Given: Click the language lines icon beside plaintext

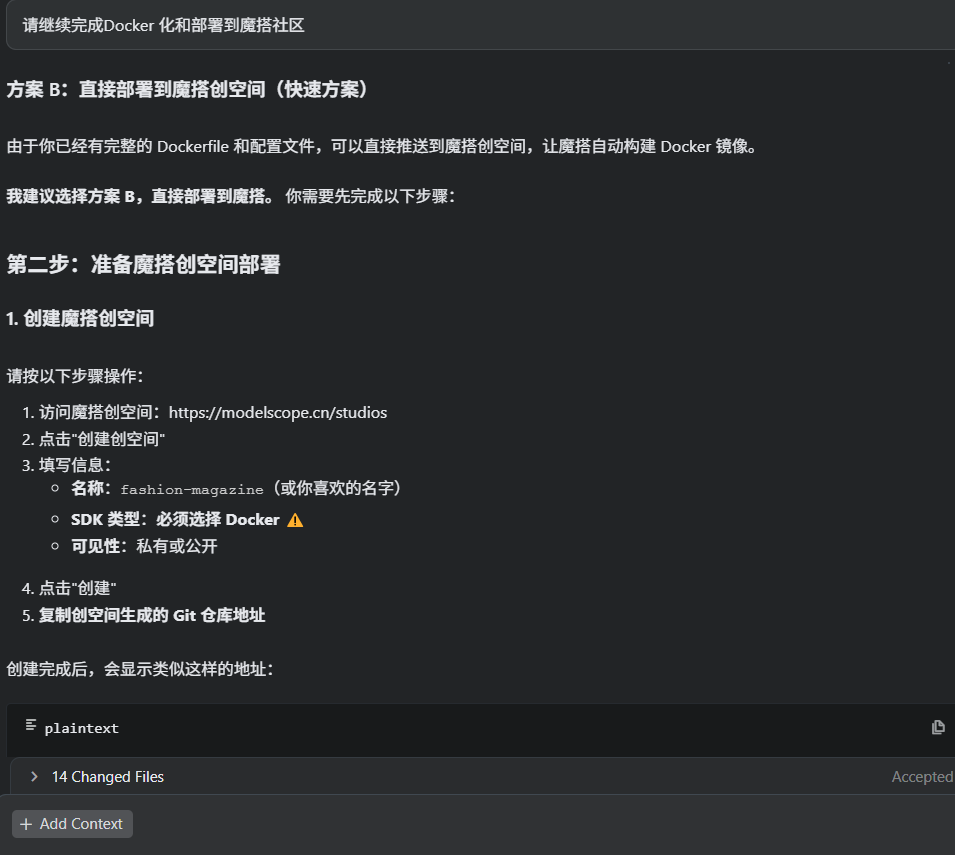Looking at the screenshot, I should pyautogui.click(x=31, y=728).
